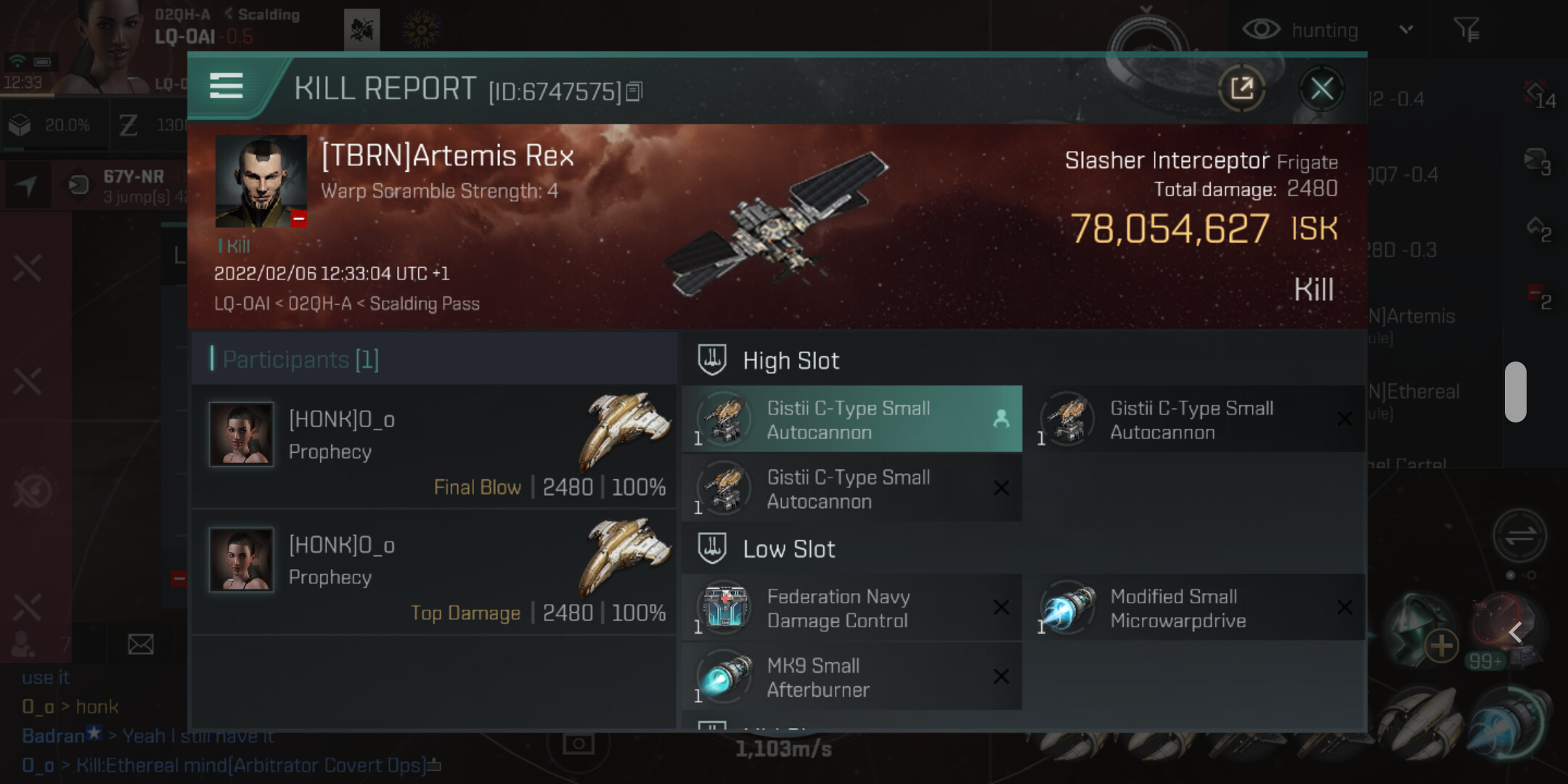Open the overview filter funnel icon

pos(1466,30)
